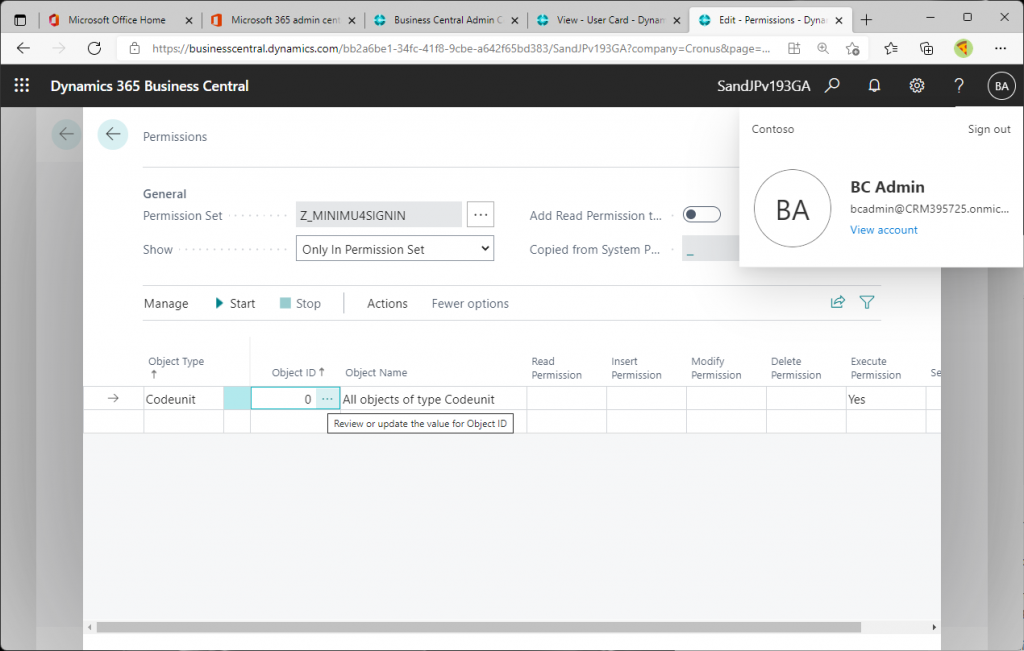Click the browser back arrow
1024x651 pixels.
tap(24, 48)
